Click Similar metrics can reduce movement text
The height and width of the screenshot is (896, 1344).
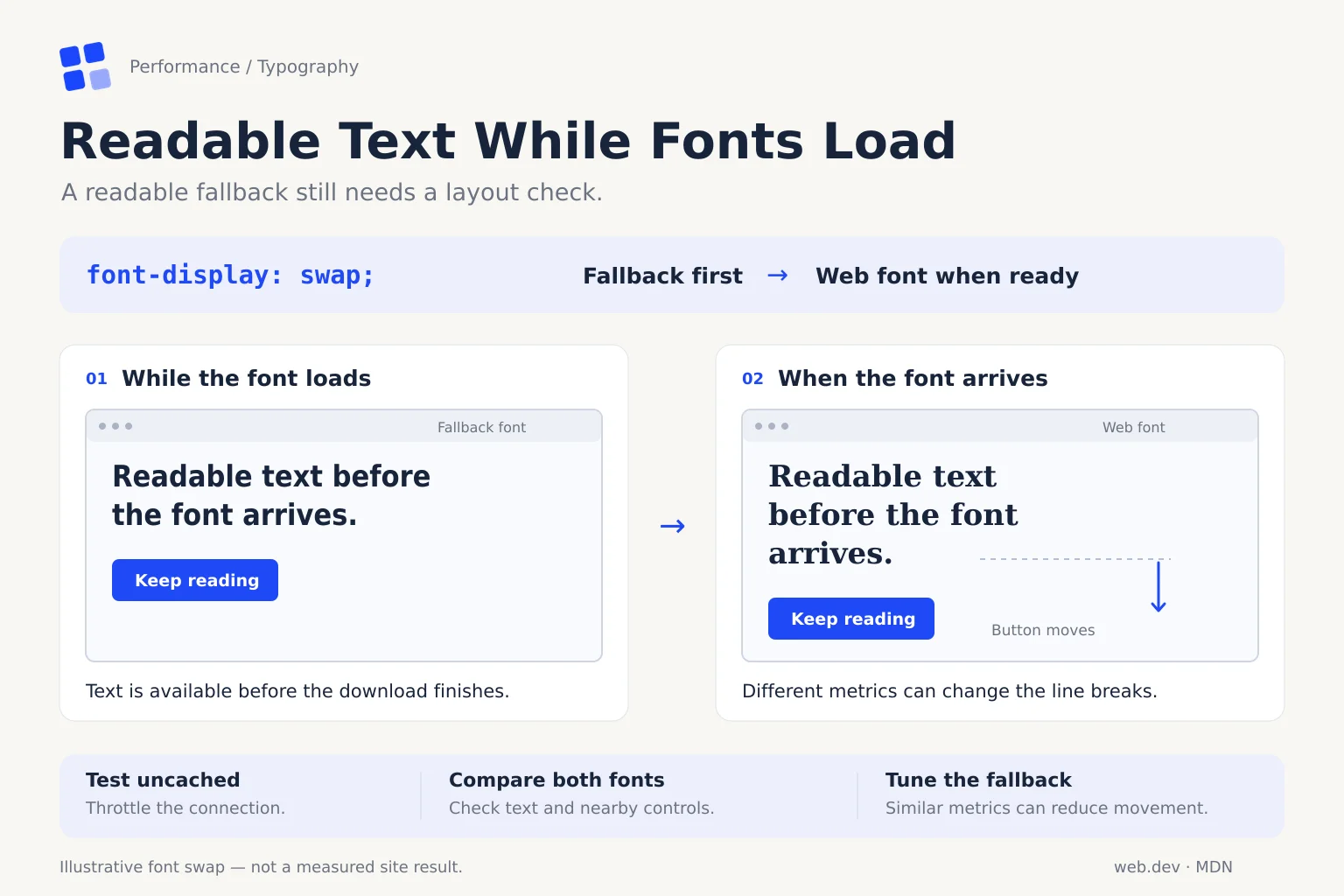click(1046, 808)
